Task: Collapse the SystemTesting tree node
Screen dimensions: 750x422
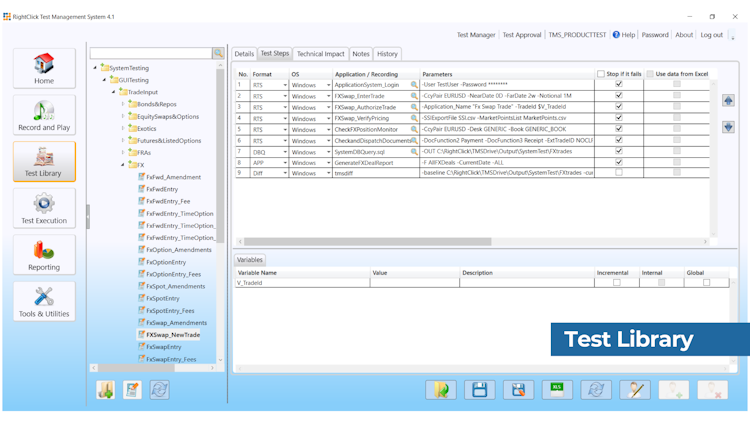Action: (x=95, y=68)
